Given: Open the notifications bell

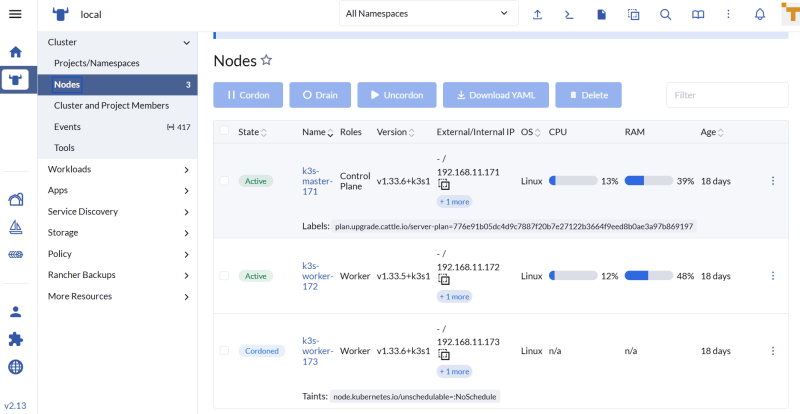Looking at the screenshot, I should tap(760, 14).
